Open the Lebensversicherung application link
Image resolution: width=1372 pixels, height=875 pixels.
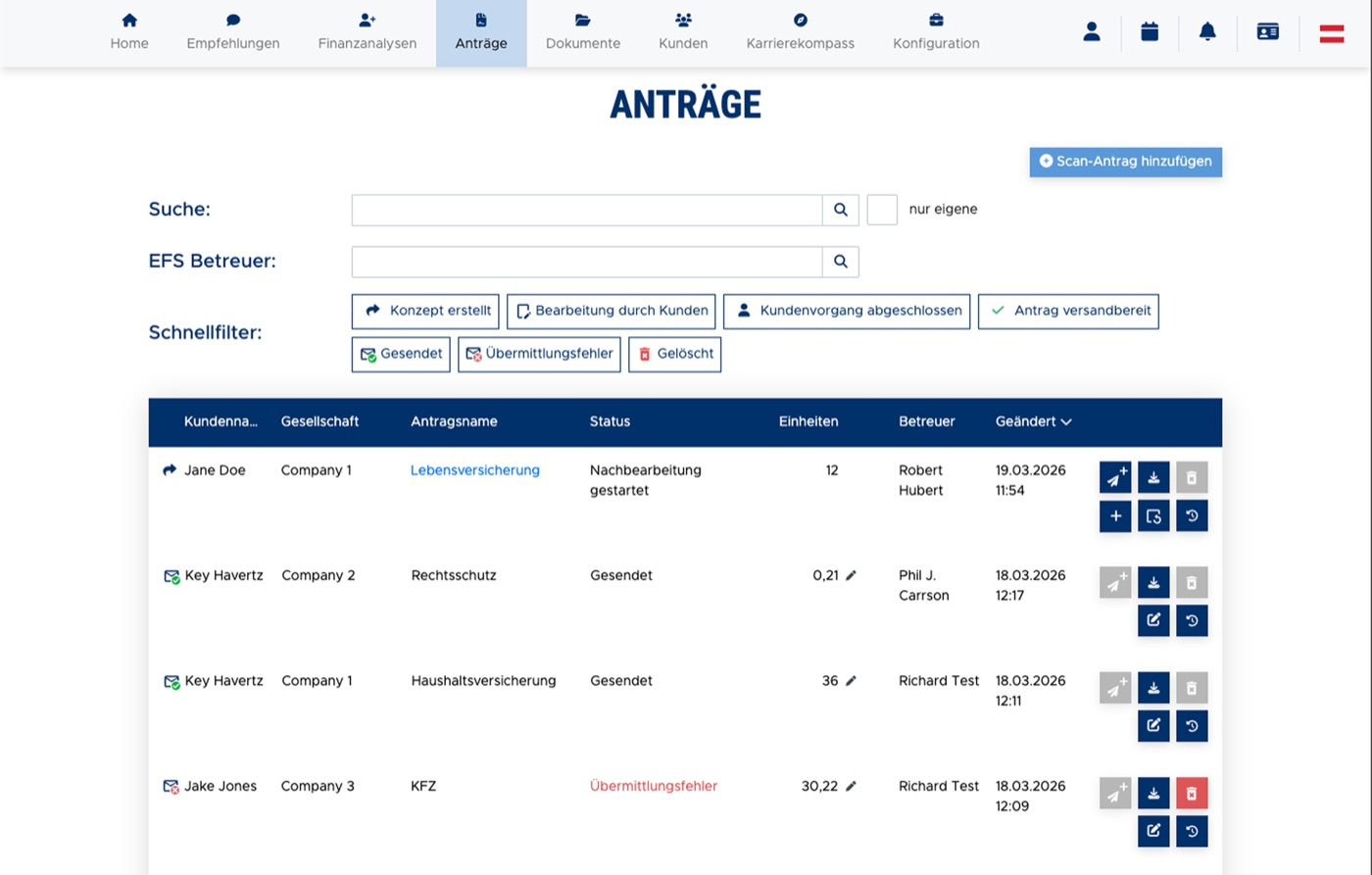[x=475, y=470]
